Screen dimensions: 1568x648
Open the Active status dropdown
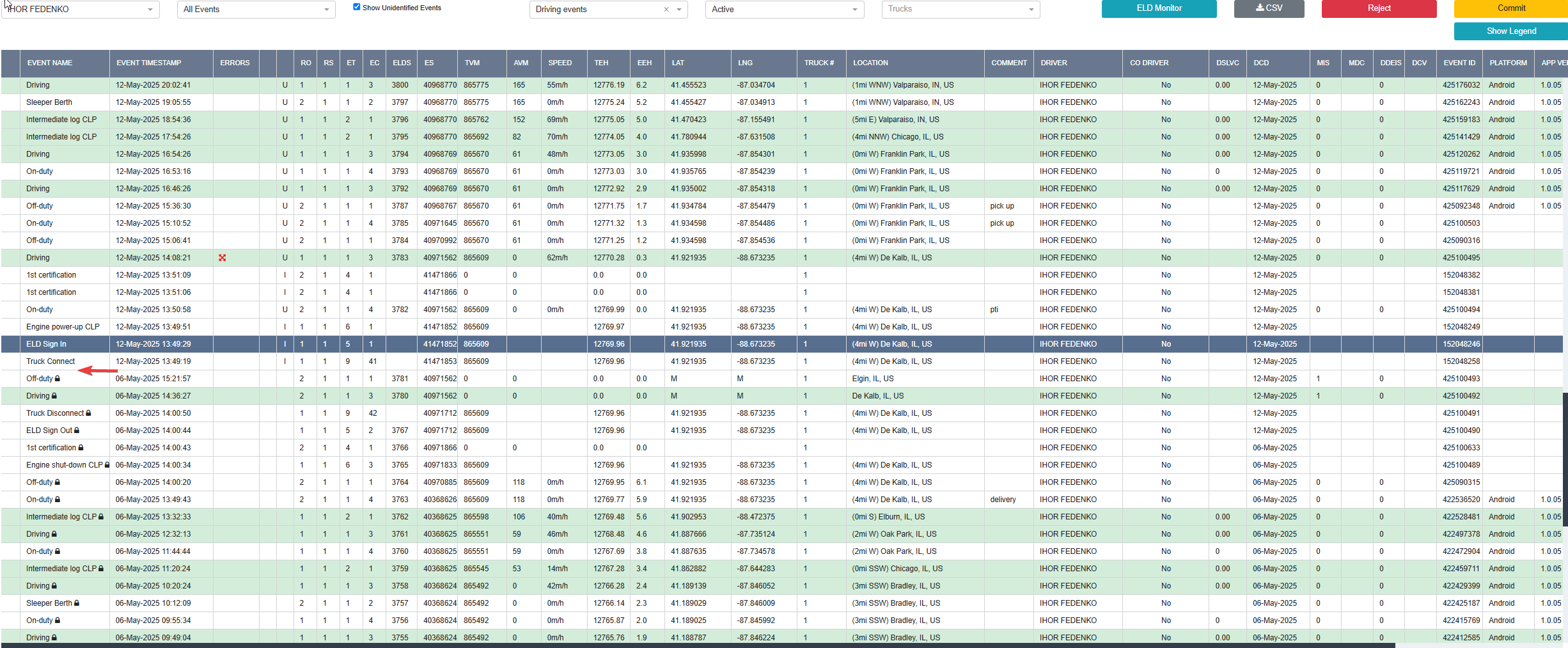click(x=785, y=10)
